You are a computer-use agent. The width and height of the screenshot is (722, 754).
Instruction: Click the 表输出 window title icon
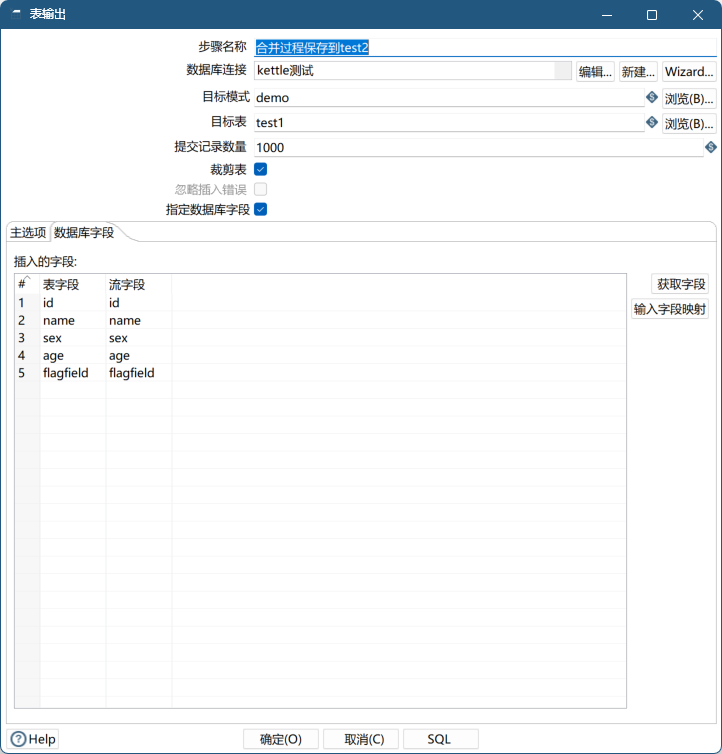(x=16, y=15)
